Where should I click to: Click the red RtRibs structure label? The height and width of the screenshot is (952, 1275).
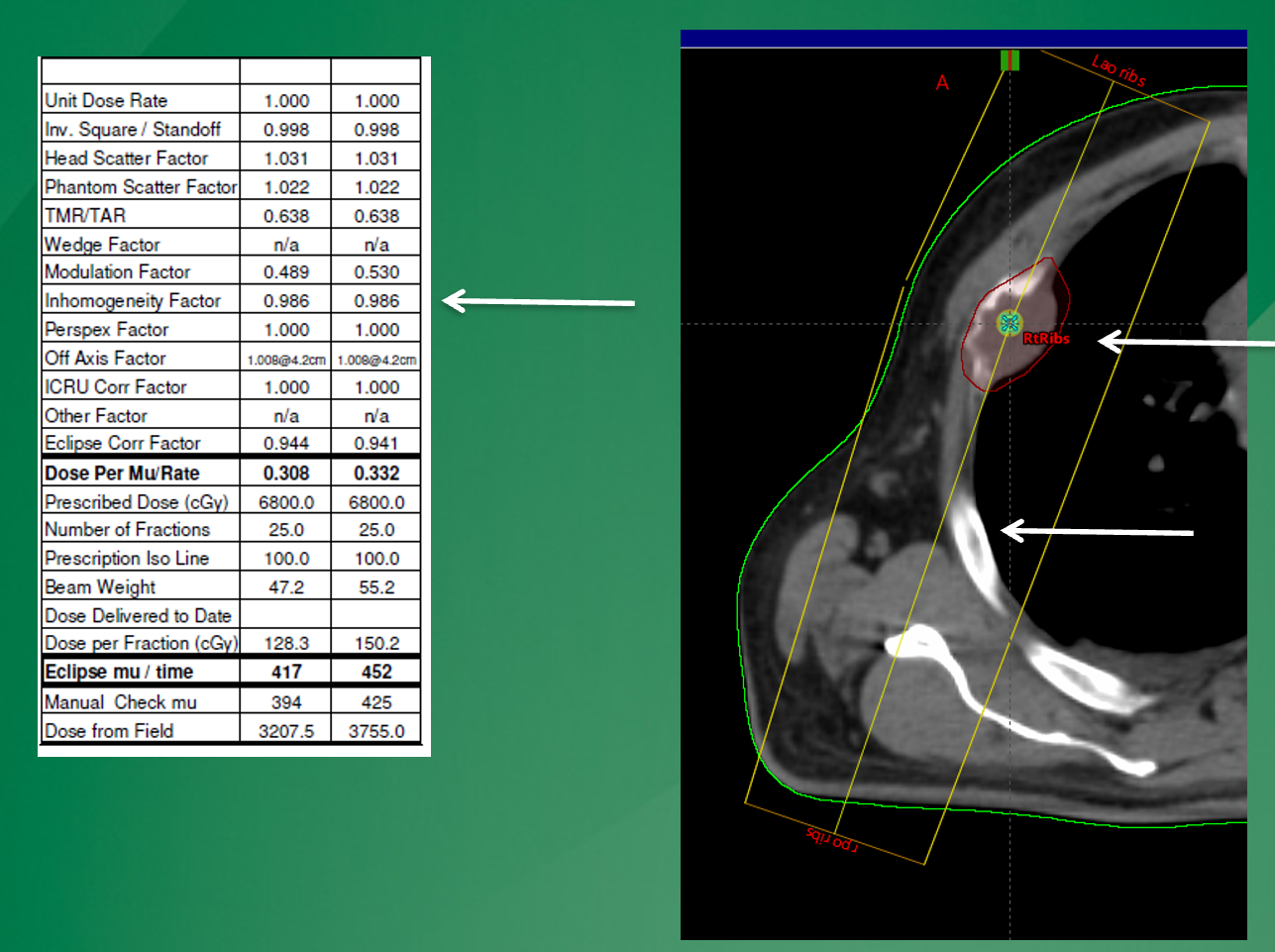click(x=1046, y=339)
